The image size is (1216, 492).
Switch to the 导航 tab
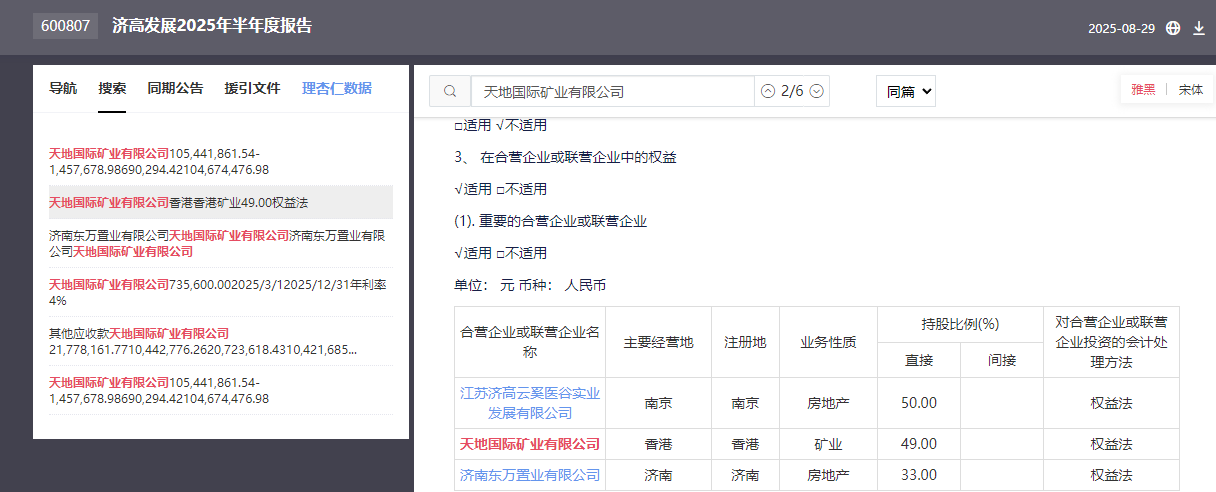(x=63, y=88)
